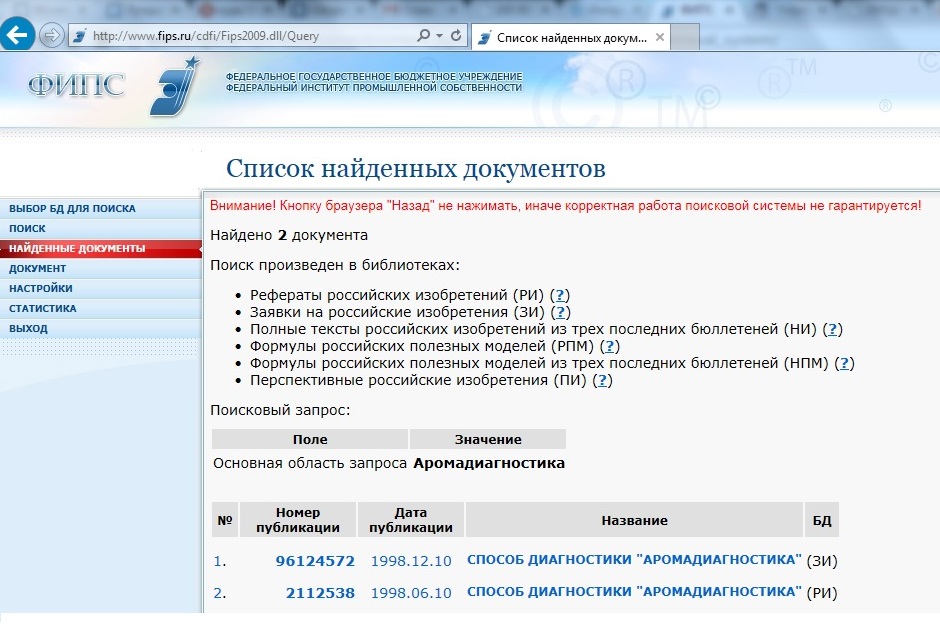Open the first 'СПОСОБ ДИАГНОСТИКИ' title link (ЗИ)
This screenshot has height=628, width=940.
click(x=634, y=560)
